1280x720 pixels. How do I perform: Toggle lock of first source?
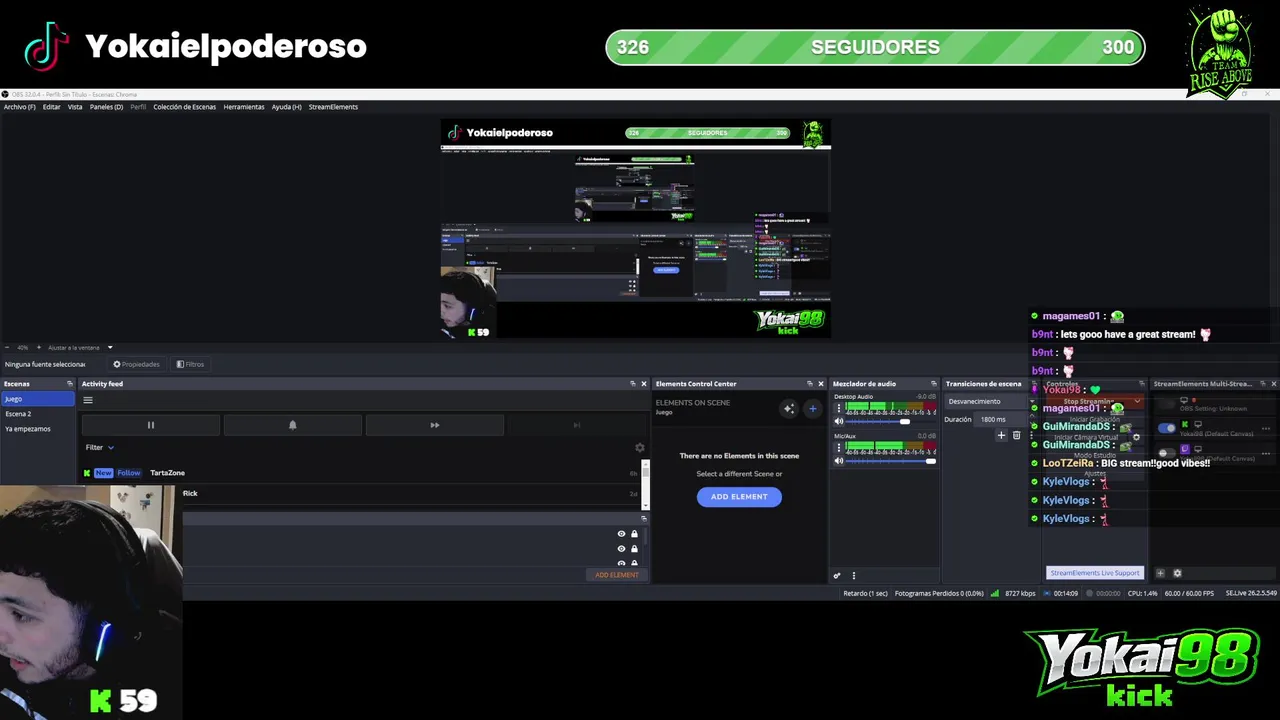pos(634,534)
